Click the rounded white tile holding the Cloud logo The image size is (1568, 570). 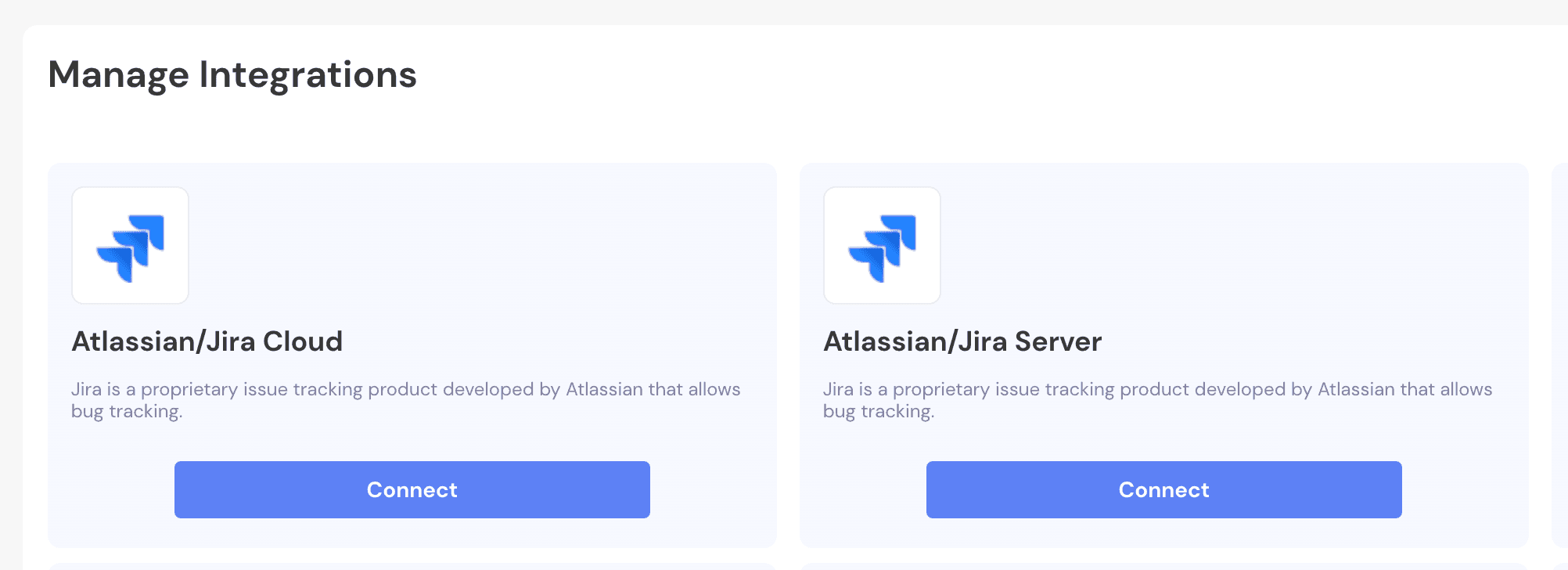tap(130, 245)
